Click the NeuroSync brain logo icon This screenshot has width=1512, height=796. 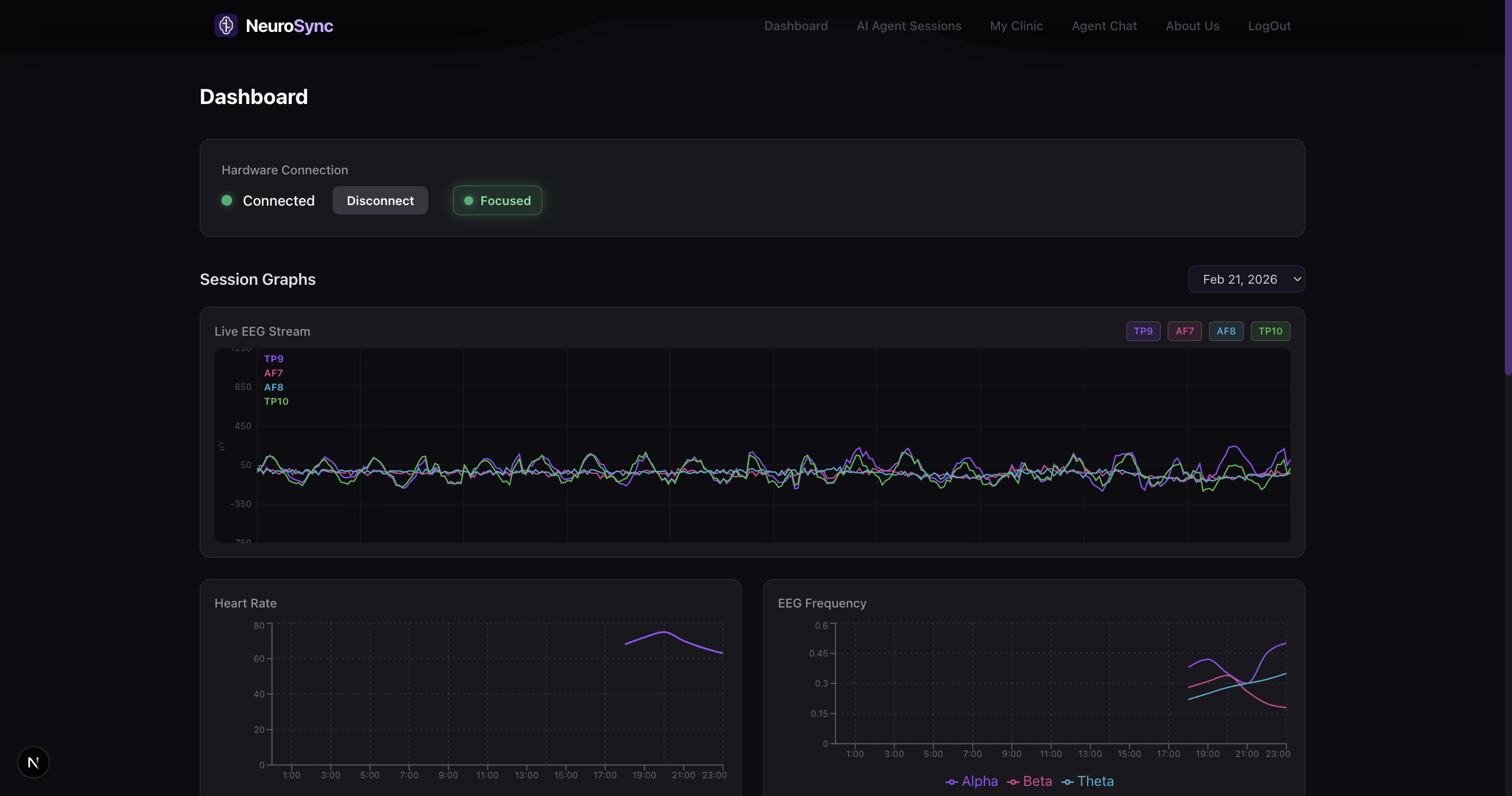(226, 25)
